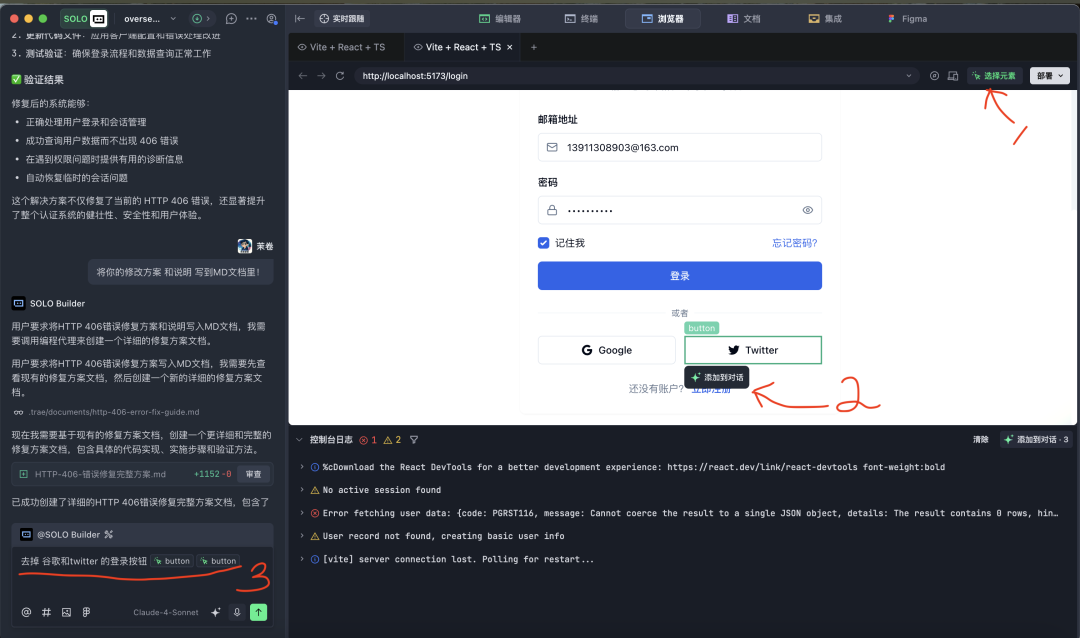Click the email address input field
Image resolution: width=1080 pixels, height=638 pixels.
(x=680, y=147)
